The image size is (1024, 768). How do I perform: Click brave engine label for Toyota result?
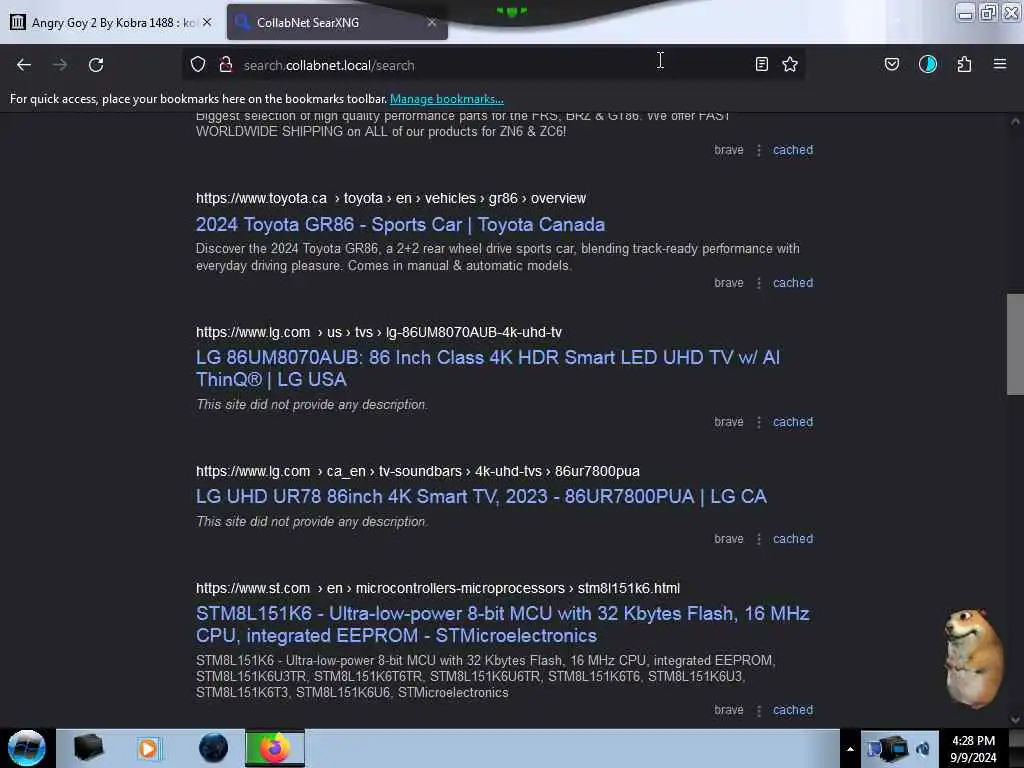729,283
